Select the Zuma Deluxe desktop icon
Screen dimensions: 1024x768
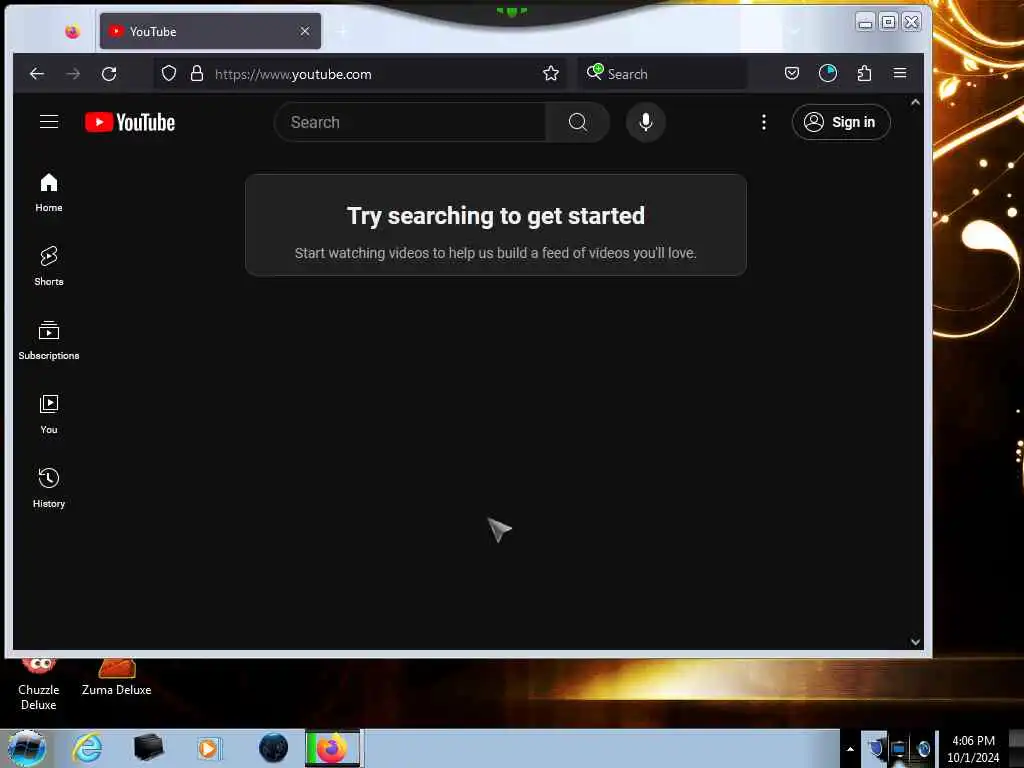[116, 679]
